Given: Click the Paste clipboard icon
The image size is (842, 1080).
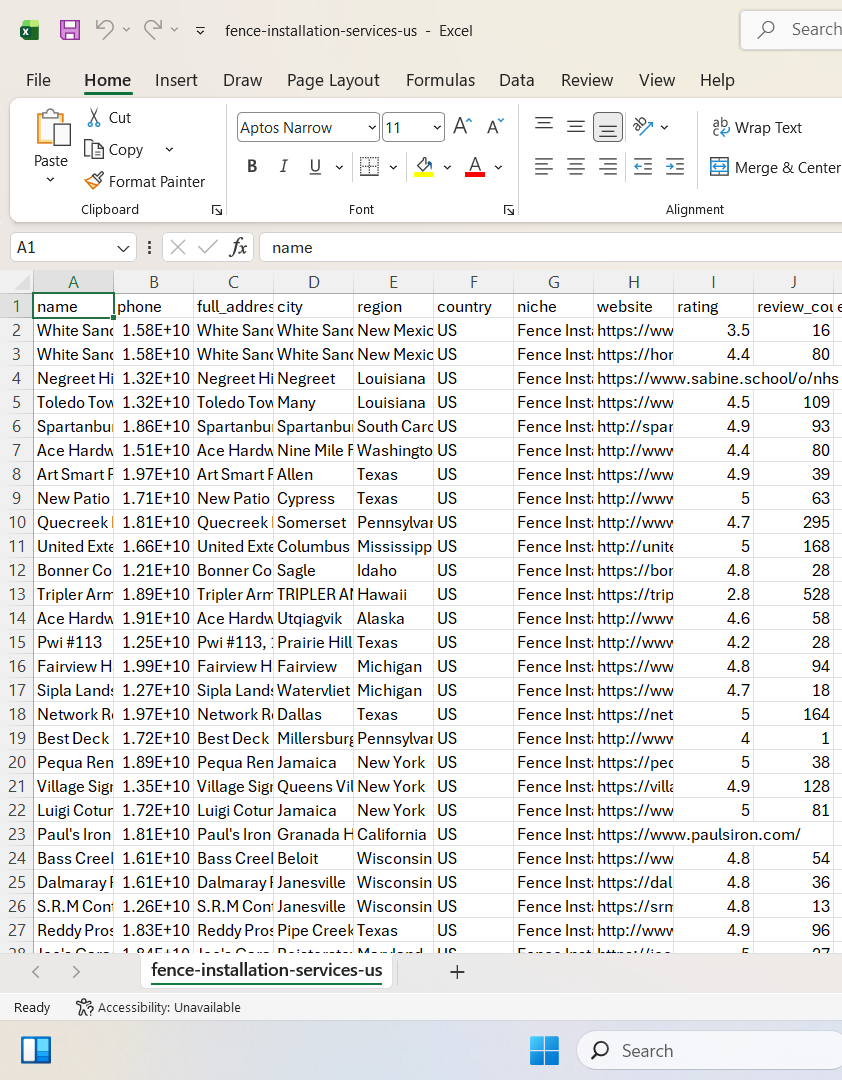Looking at the screenshot, I should click(52, 128).
